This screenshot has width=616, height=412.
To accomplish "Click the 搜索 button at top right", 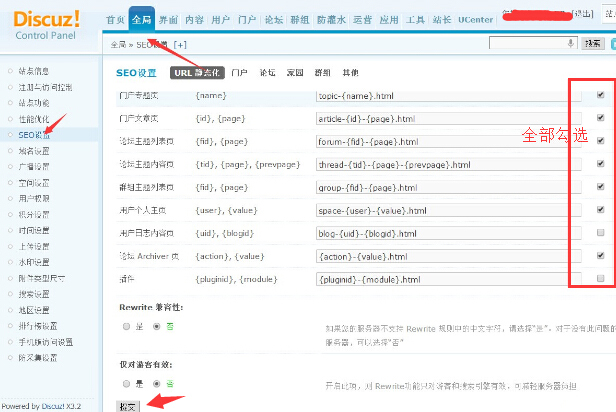I will click(x=593, y=43).
